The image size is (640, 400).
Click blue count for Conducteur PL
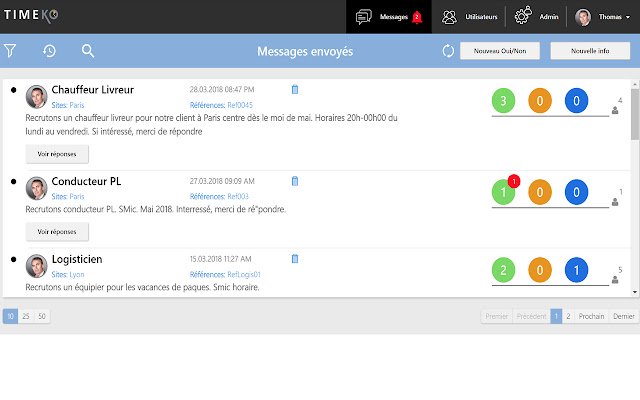click(576, 192)
